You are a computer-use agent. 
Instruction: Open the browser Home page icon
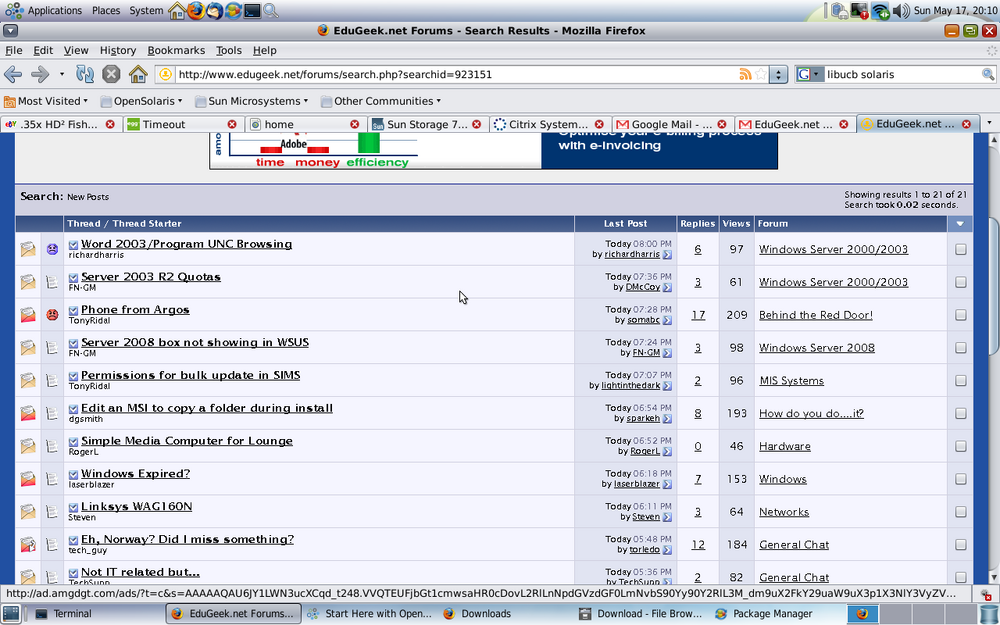[x=138, y=74]
